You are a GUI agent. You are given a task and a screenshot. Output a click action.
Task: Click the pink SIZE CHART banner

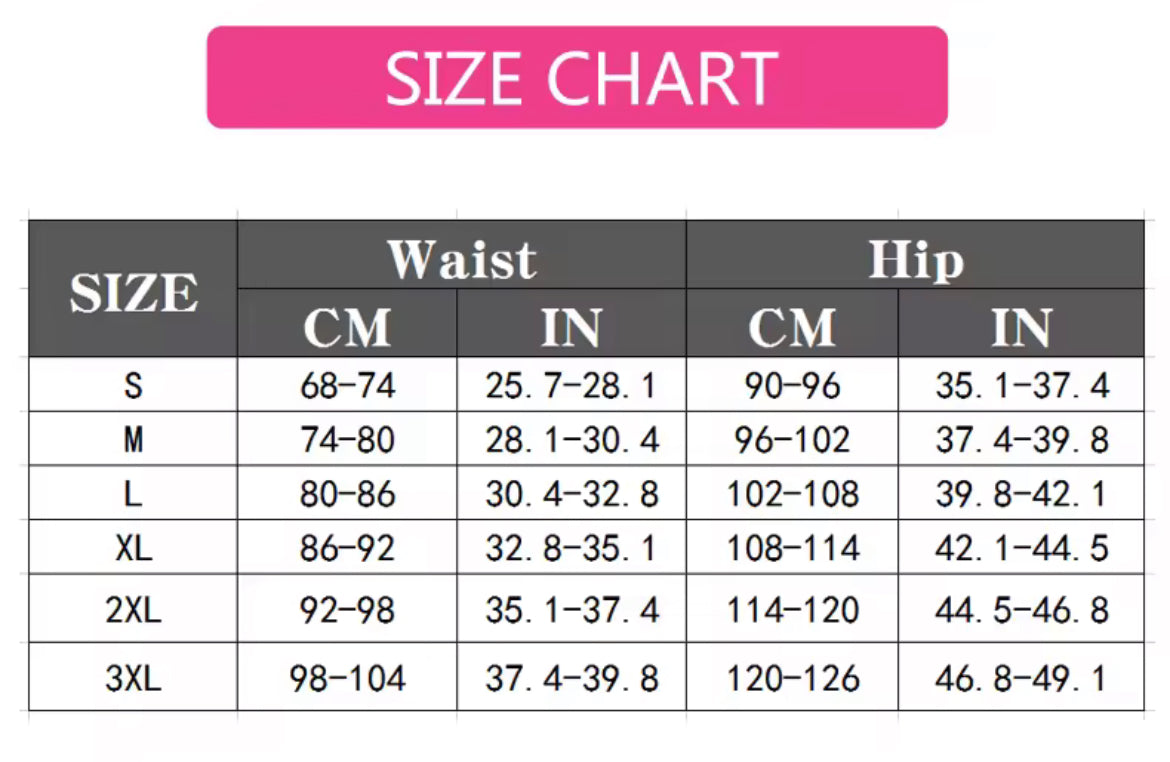[x=577, y=78]
